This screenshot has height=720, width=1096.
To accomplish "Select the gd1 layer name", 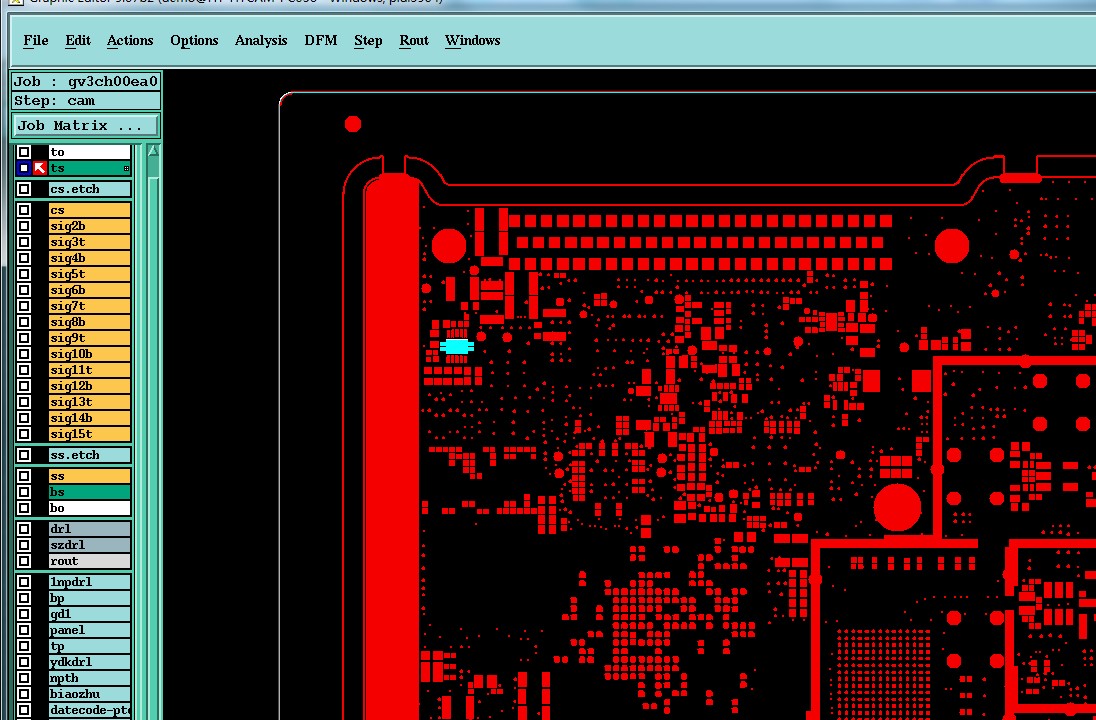I will [x=89, y=614].
